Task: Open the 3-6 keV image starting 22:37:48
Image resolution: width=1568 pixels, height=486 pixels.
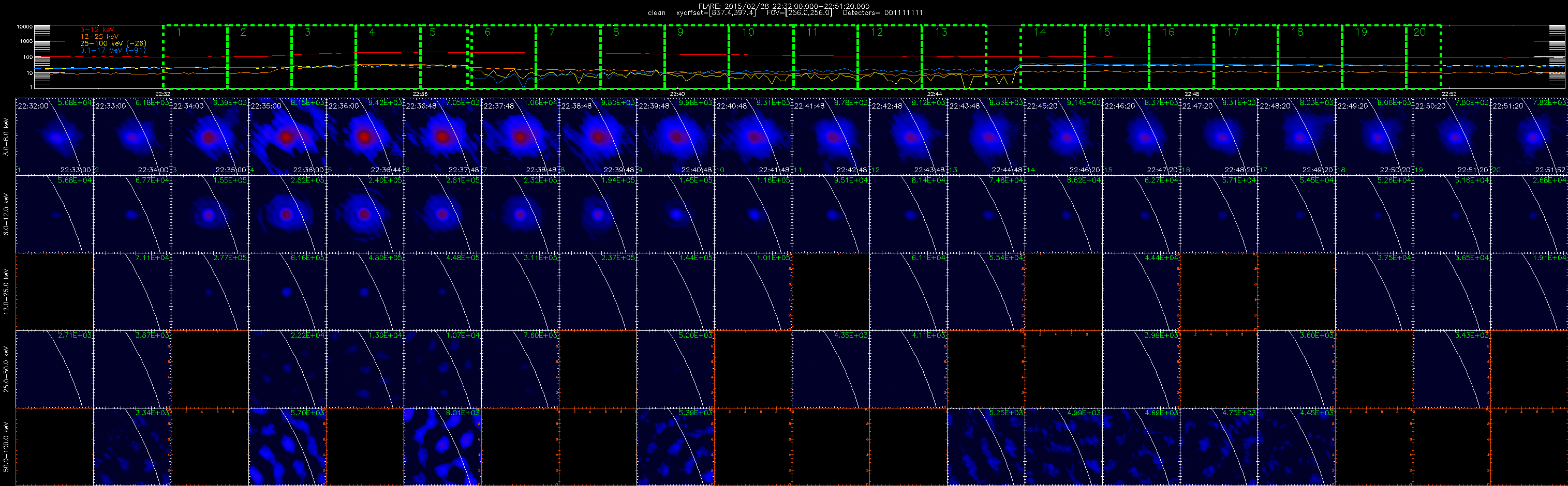Action: click(x=521, y=136)
